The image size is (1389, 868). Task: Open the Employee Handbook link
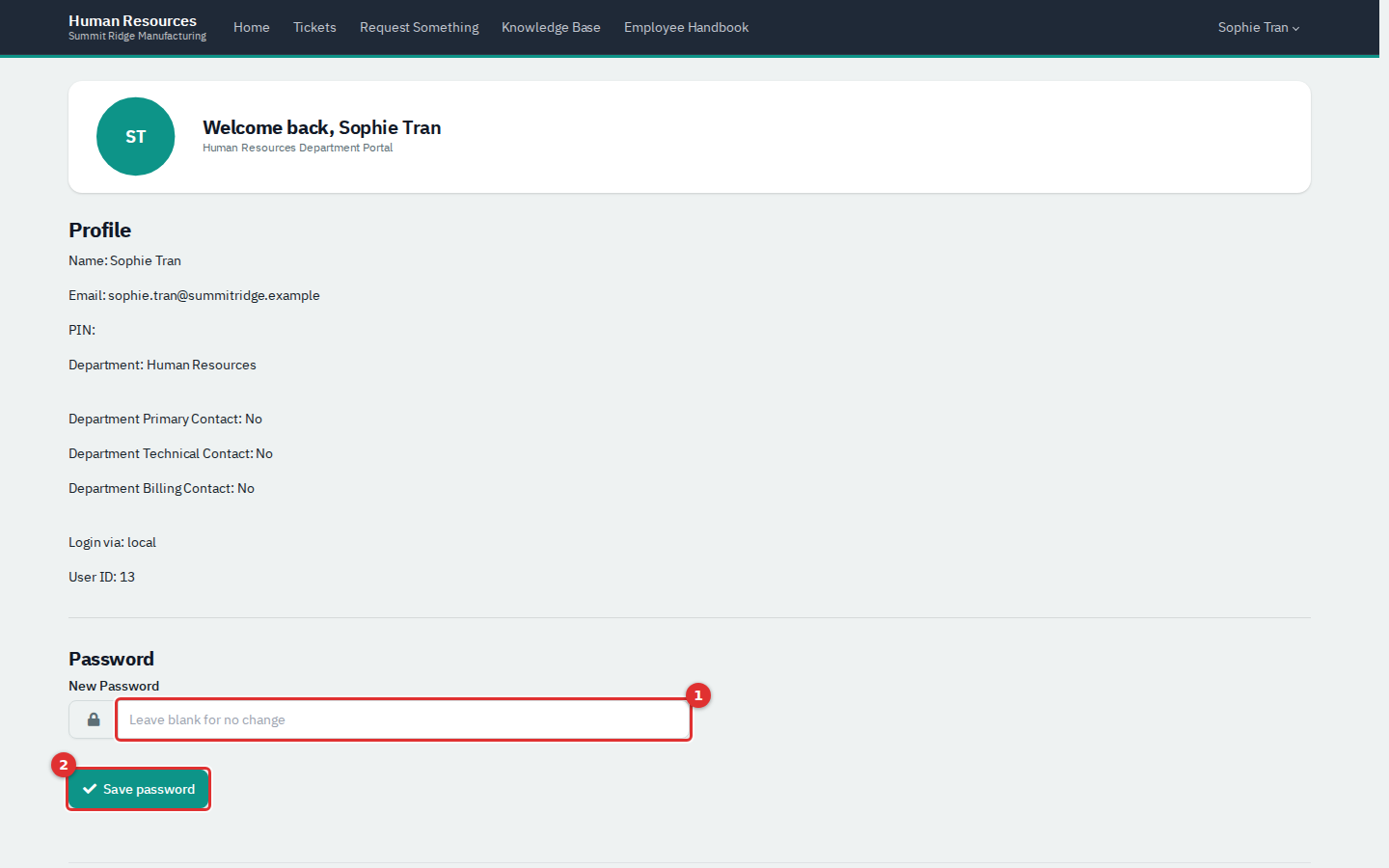pyautogui.click(x=686, y=27)
